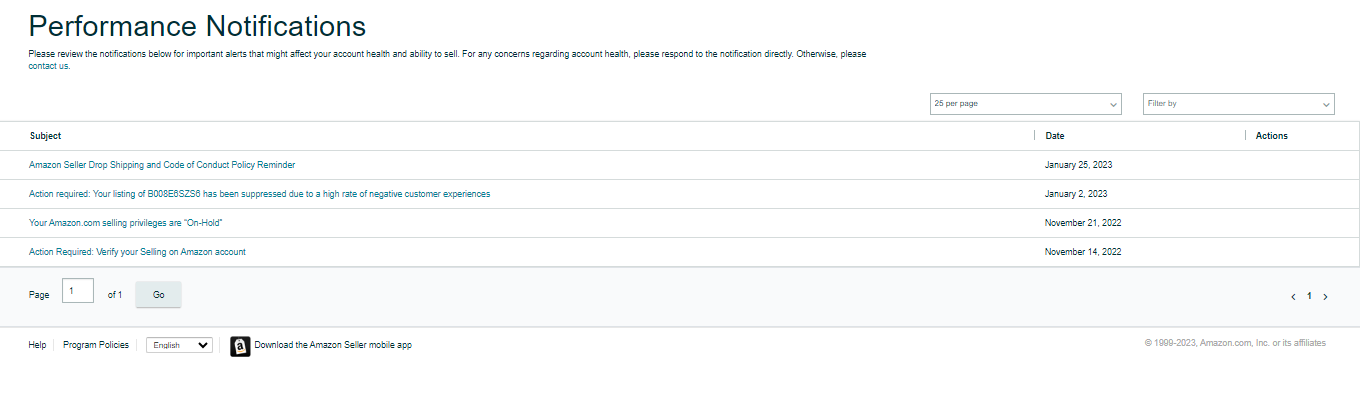1360x399 pixels.
Task: Open Program Policies footer link
Action: (96, 345)
